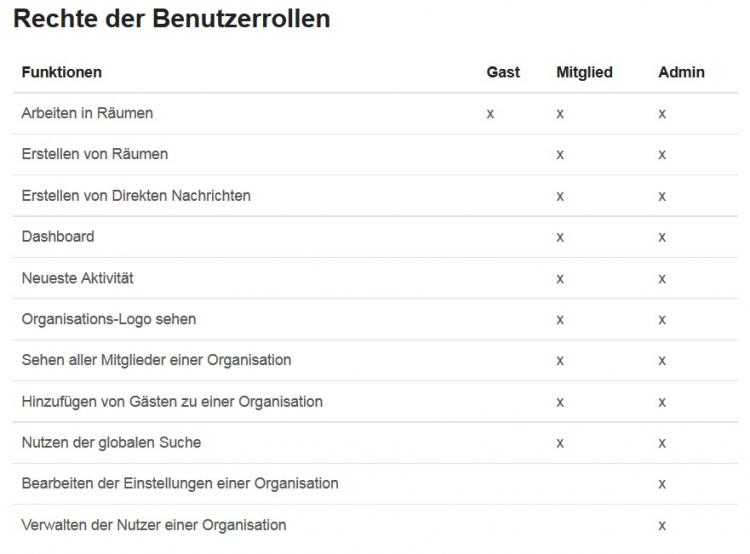Click Mitglied x mark for 'Erstellen von Räumen'
Image resolution: width=750 pixels, height=554 pixels.
pos(560,155)
